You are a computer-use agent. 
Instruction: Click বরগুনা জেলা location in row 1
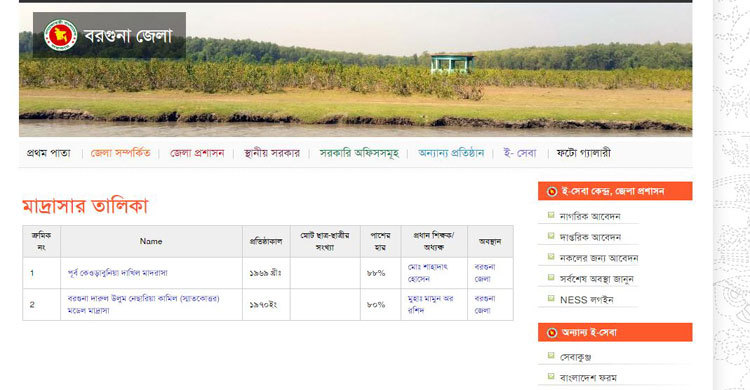coord(485,273)
